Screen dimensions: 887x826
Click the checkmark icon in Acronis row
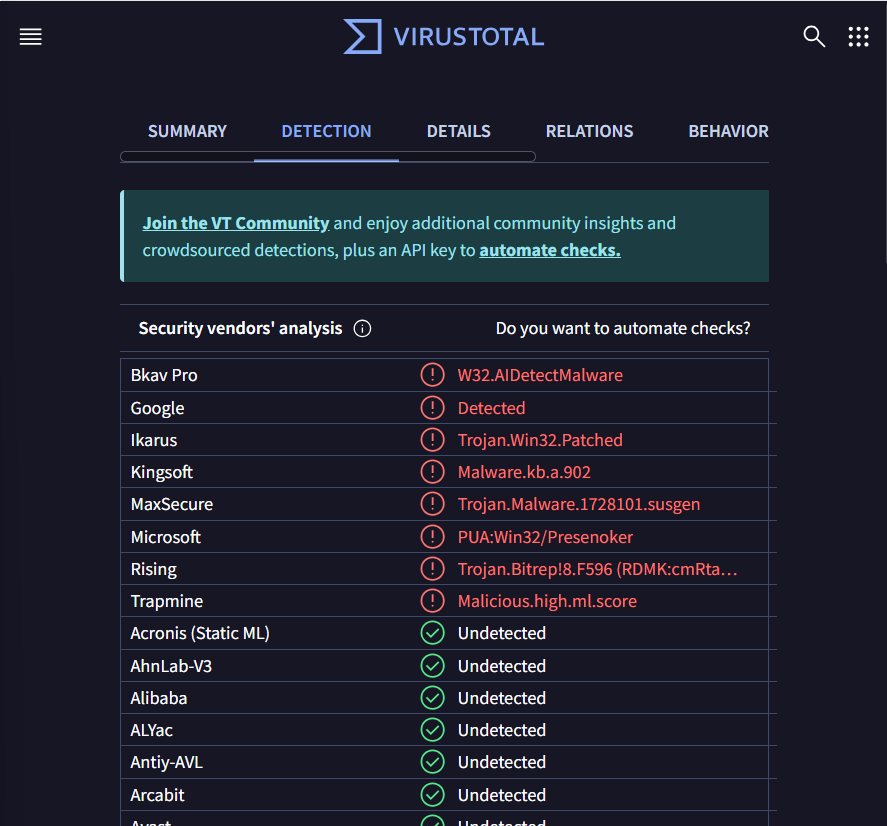[x=432, y=633]
